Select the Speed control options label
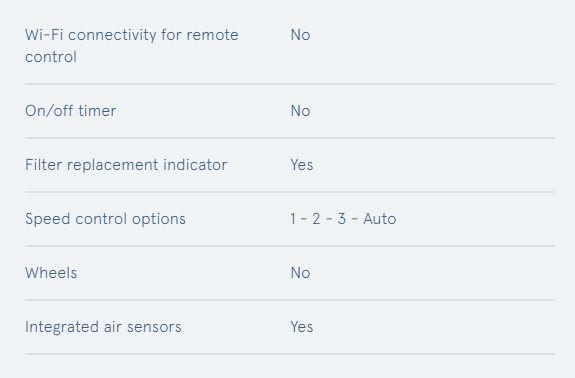This screenshot has height=378, width=575. click(x=105, y=219)
